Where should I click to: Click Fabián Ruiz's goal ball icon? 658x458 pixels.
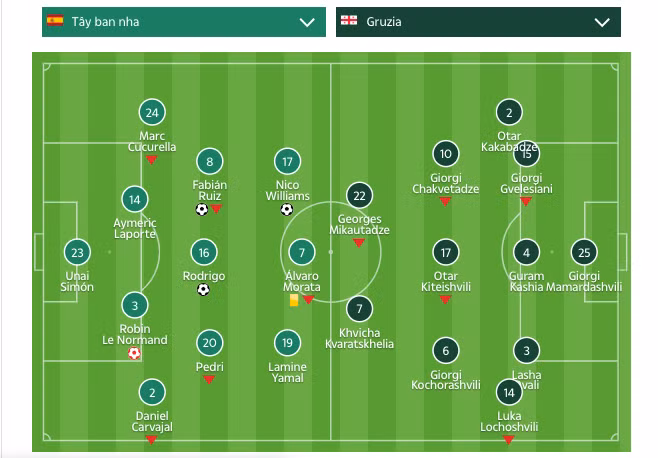[202, 210]
